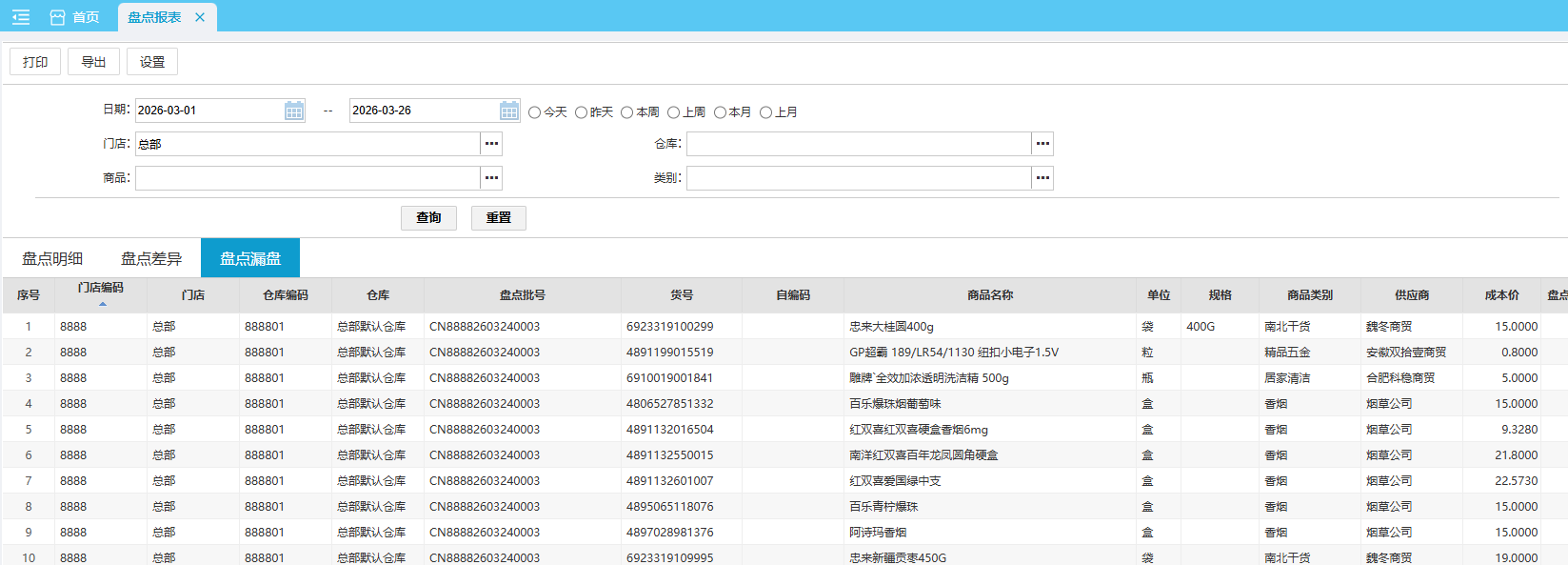Open the start date calendar picker

pos(294,111)
